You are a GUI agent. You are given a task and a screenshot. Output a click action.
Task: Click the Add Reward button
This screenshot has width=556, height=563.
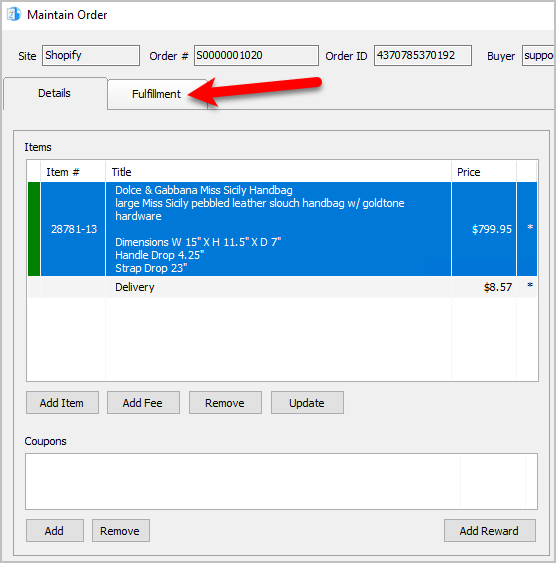click(490, 531)
